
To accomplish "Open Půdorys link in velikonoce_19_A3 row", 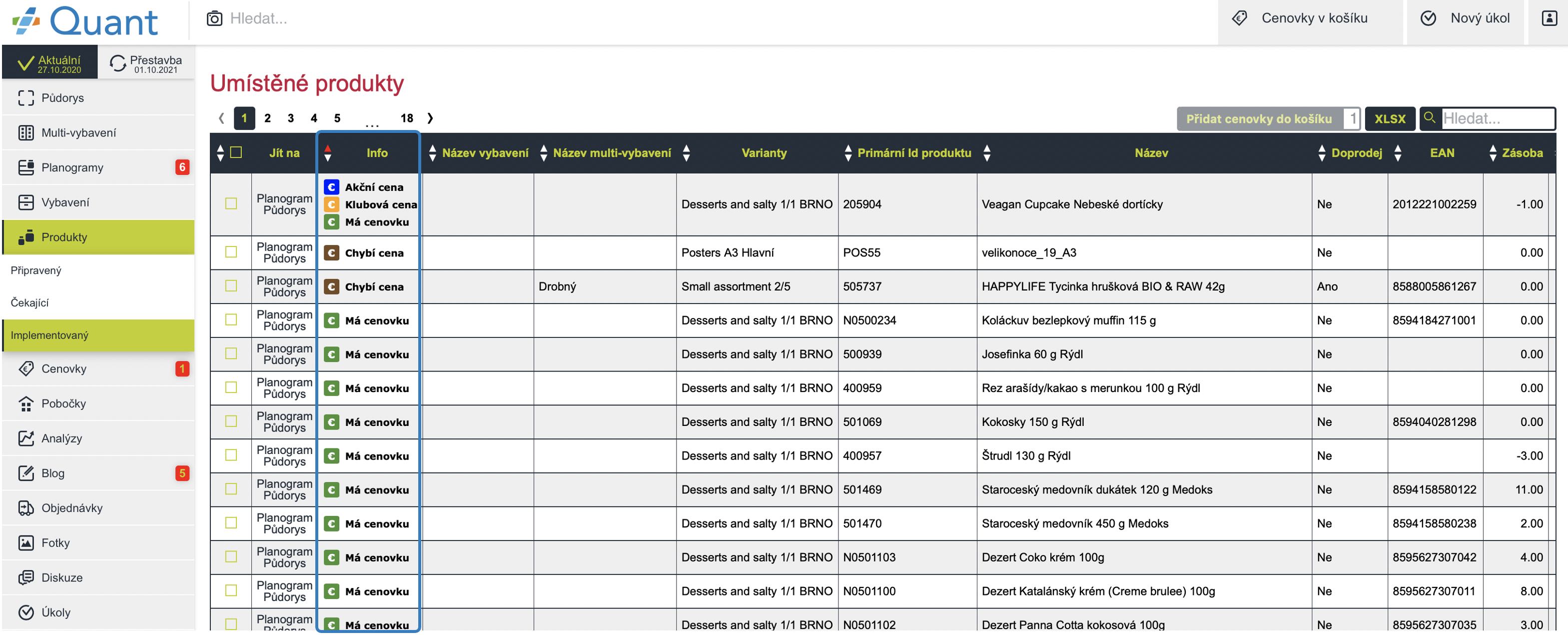I will tap(284, 258).
